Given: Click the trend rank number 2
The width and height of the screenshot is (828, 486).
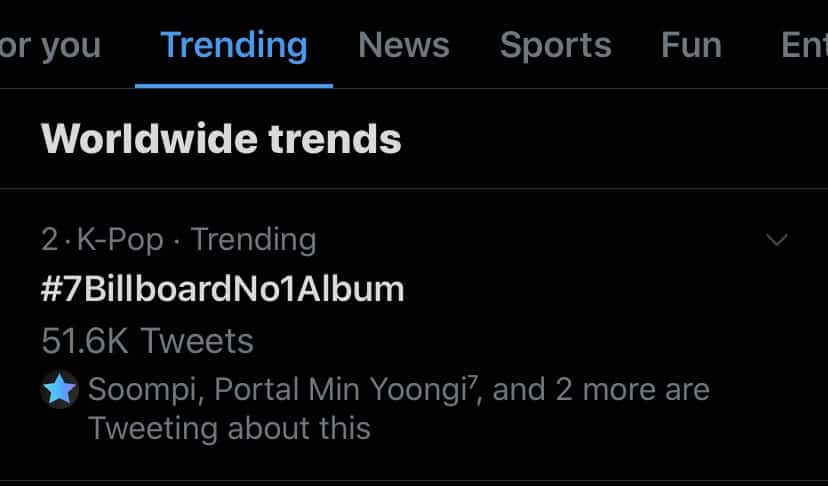Looking at the screenshot, I should pos(49,240).
